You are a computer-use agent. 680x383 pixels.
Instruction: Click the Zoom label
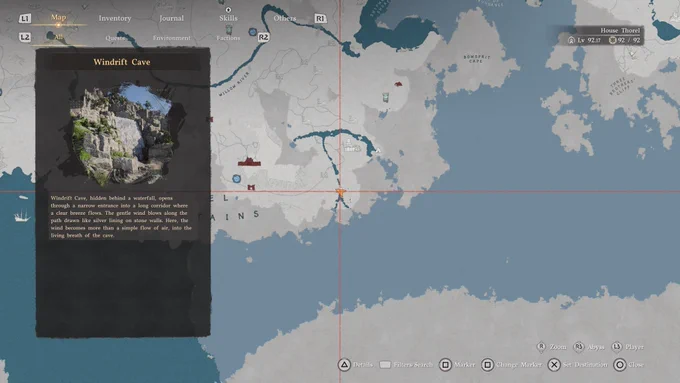click(558, 347)
